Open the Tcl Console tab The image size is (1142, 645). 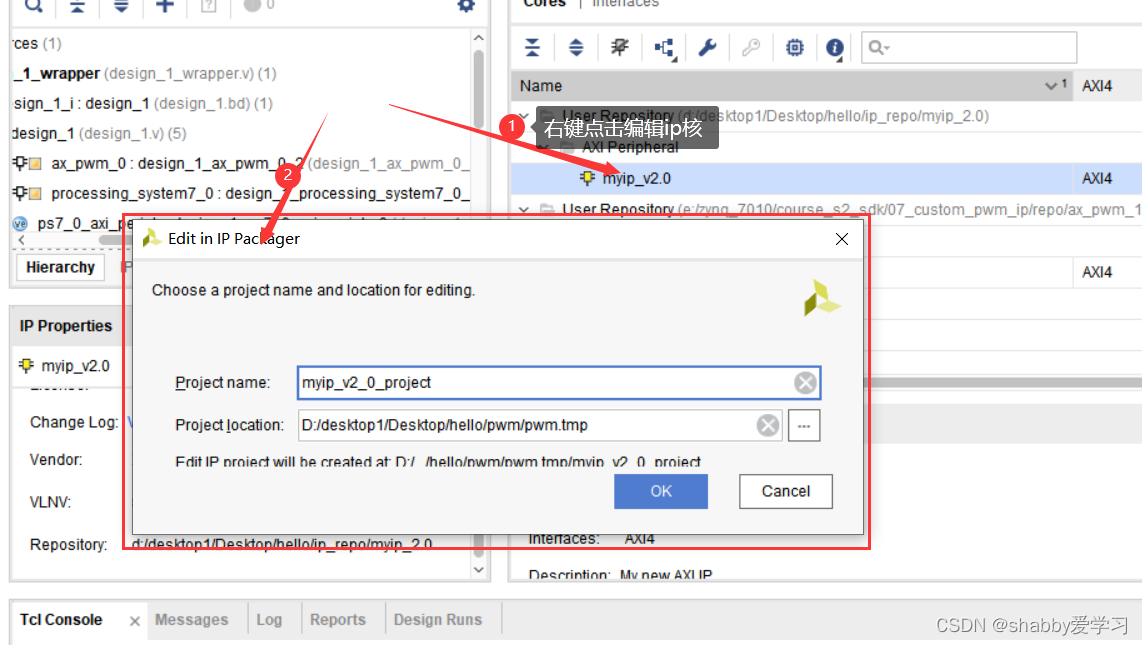tap(61, 620)
